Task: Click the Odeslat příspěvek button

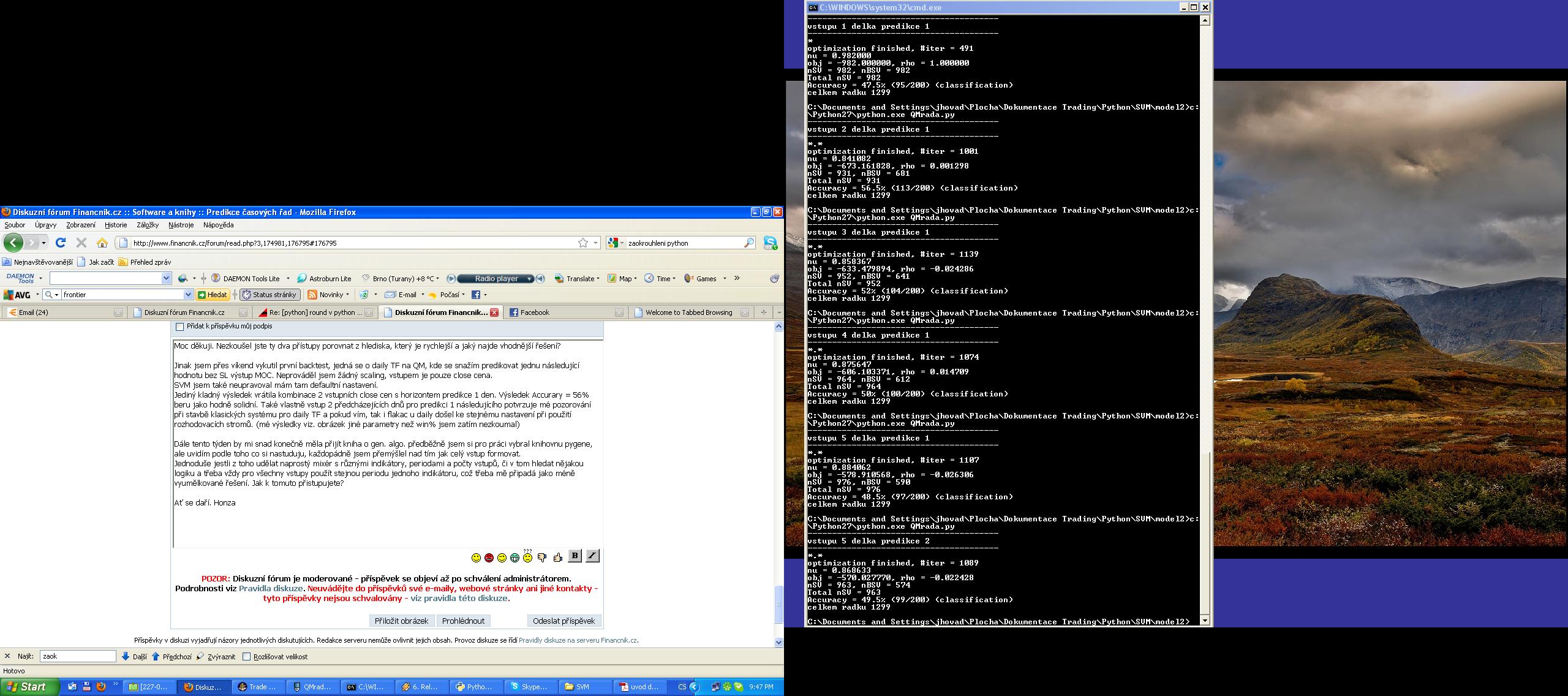Action: coord(563,621)
